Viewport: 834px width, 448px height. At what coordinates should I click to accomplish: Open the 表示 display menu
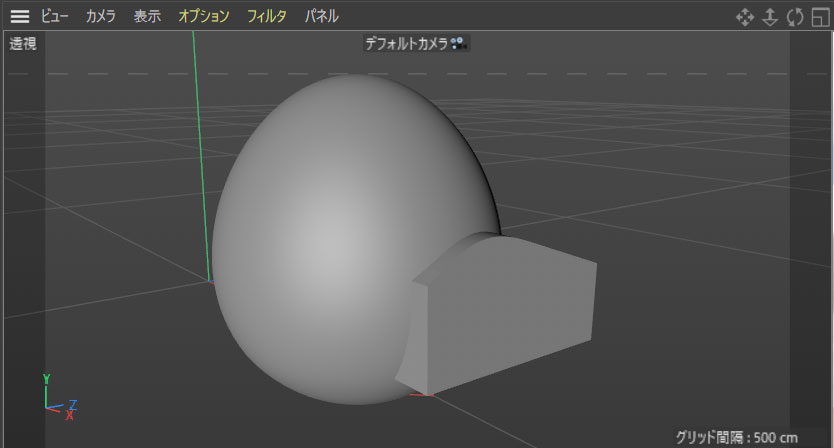(x=147, y=16)
